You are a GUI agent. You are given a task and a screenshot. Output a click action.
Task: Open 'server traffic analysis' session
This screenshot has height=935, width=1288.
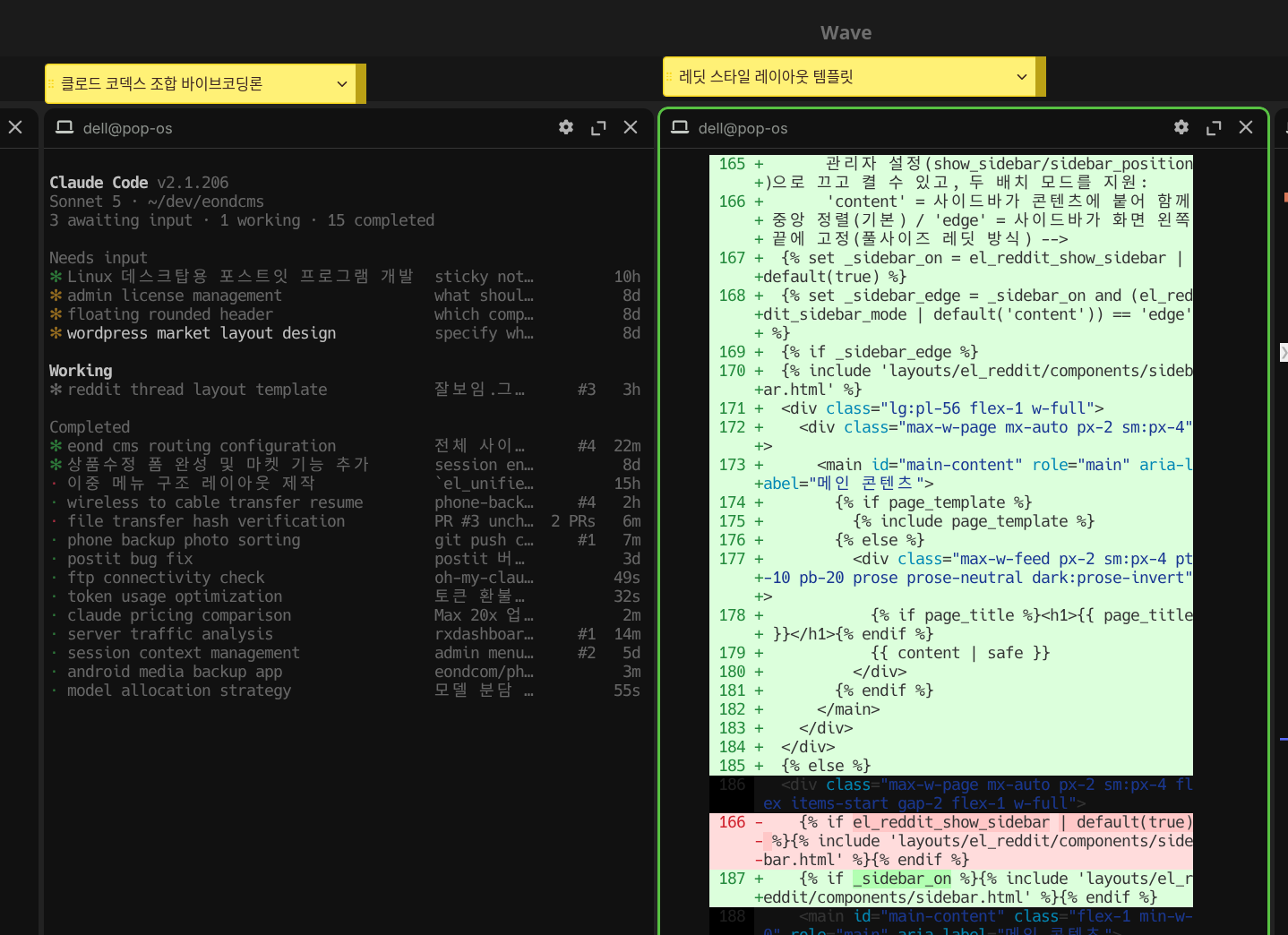point(345,634)
